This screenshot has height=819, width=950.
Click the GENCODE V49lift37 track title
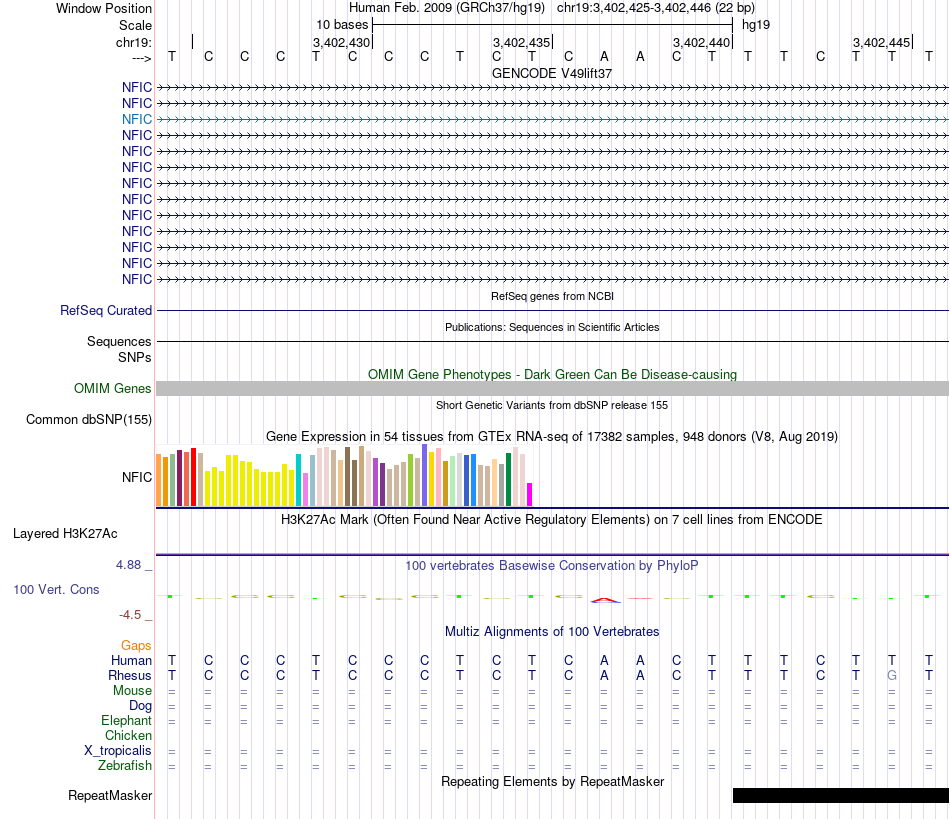tap(552, 73)
